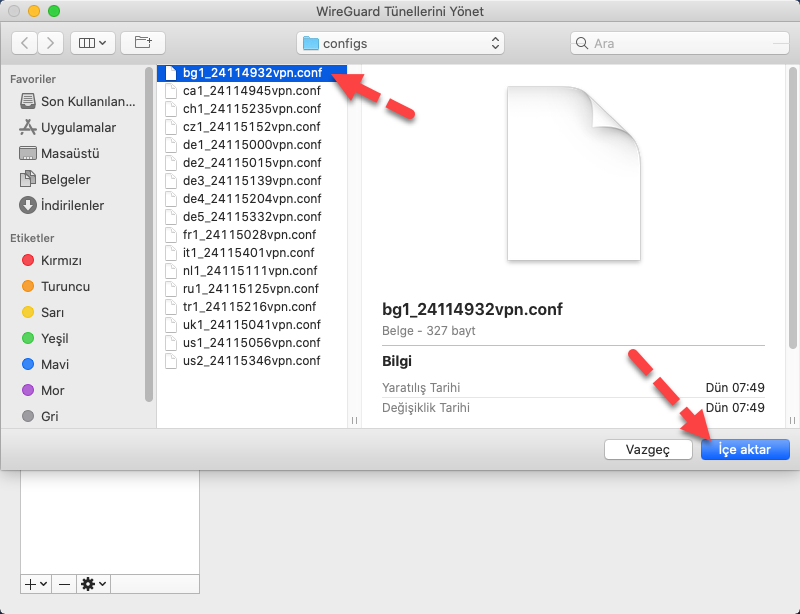
Task: Open Masaüstü in the sidebar
Action: (x=59, y=153)
